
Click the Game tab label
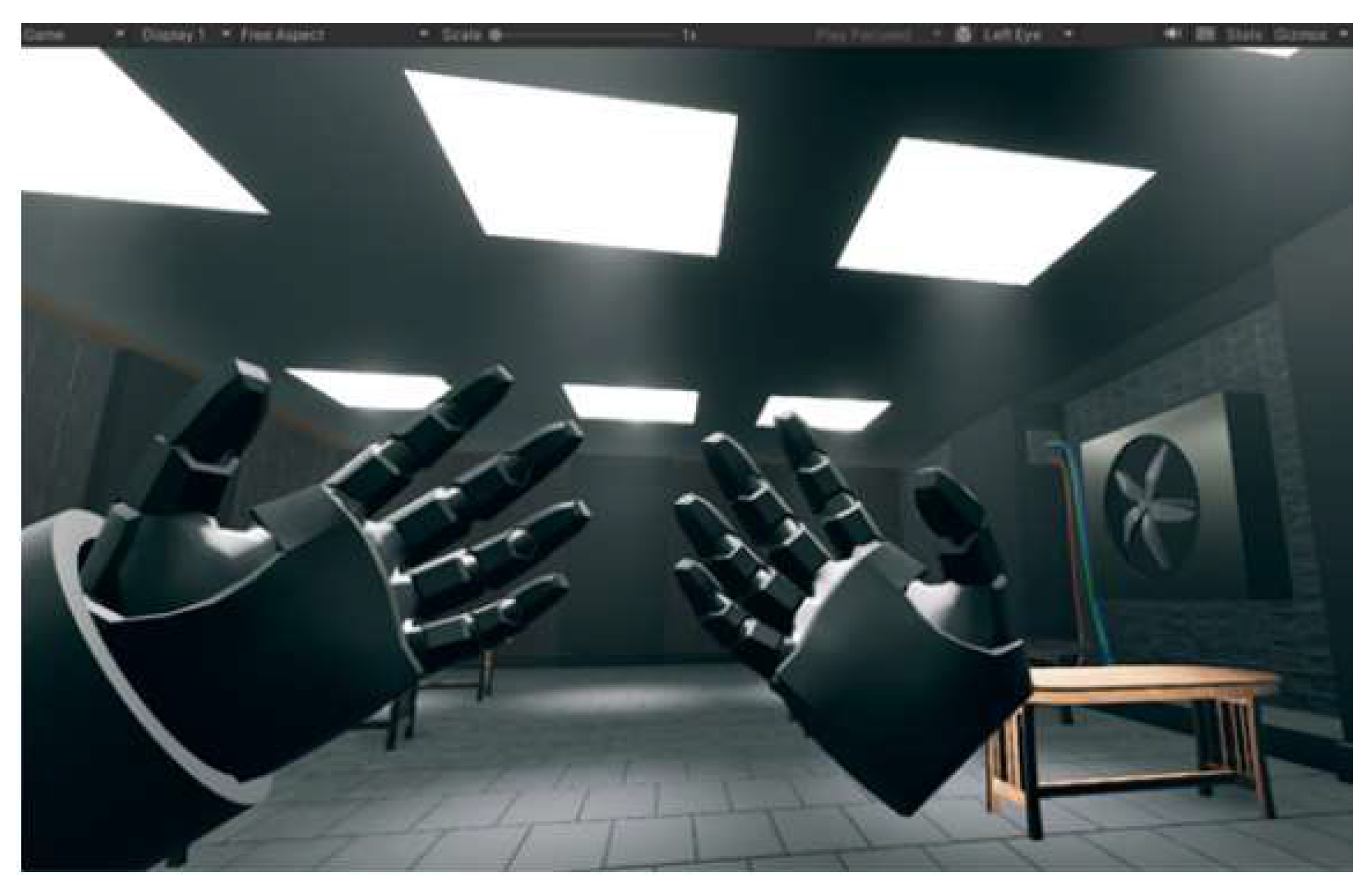[x=44, y=34]
